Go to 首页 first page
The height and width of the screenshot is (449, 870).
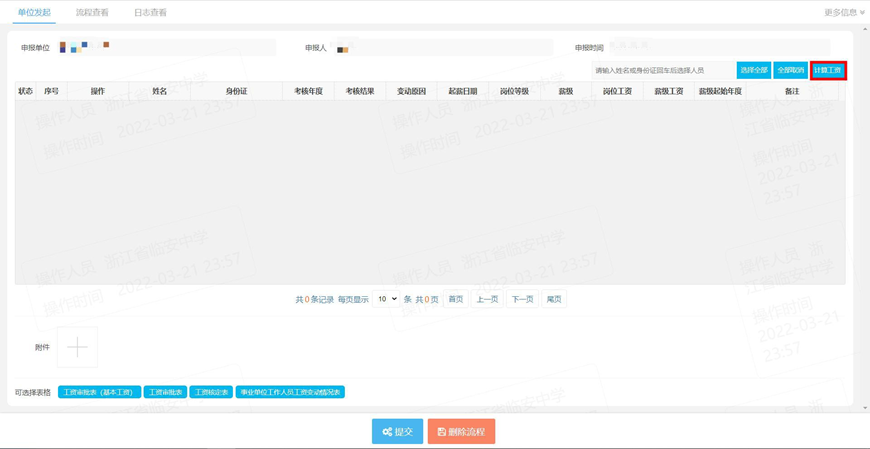pyautogui.click(x=456, y=299)
